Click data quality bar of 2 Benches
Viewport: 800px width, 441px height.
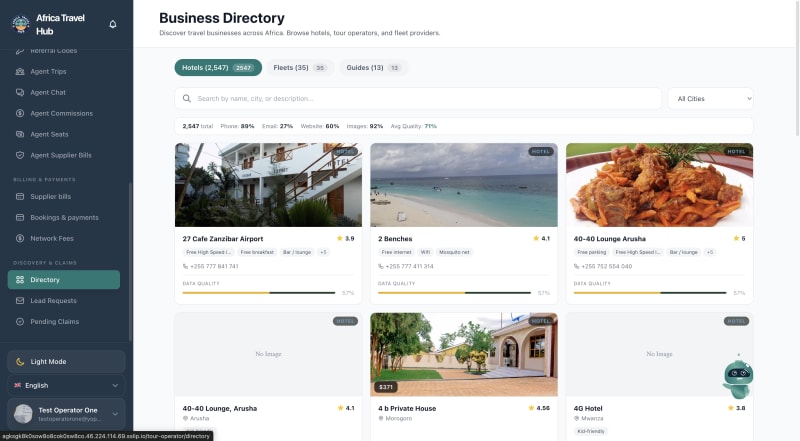(454, 293)
